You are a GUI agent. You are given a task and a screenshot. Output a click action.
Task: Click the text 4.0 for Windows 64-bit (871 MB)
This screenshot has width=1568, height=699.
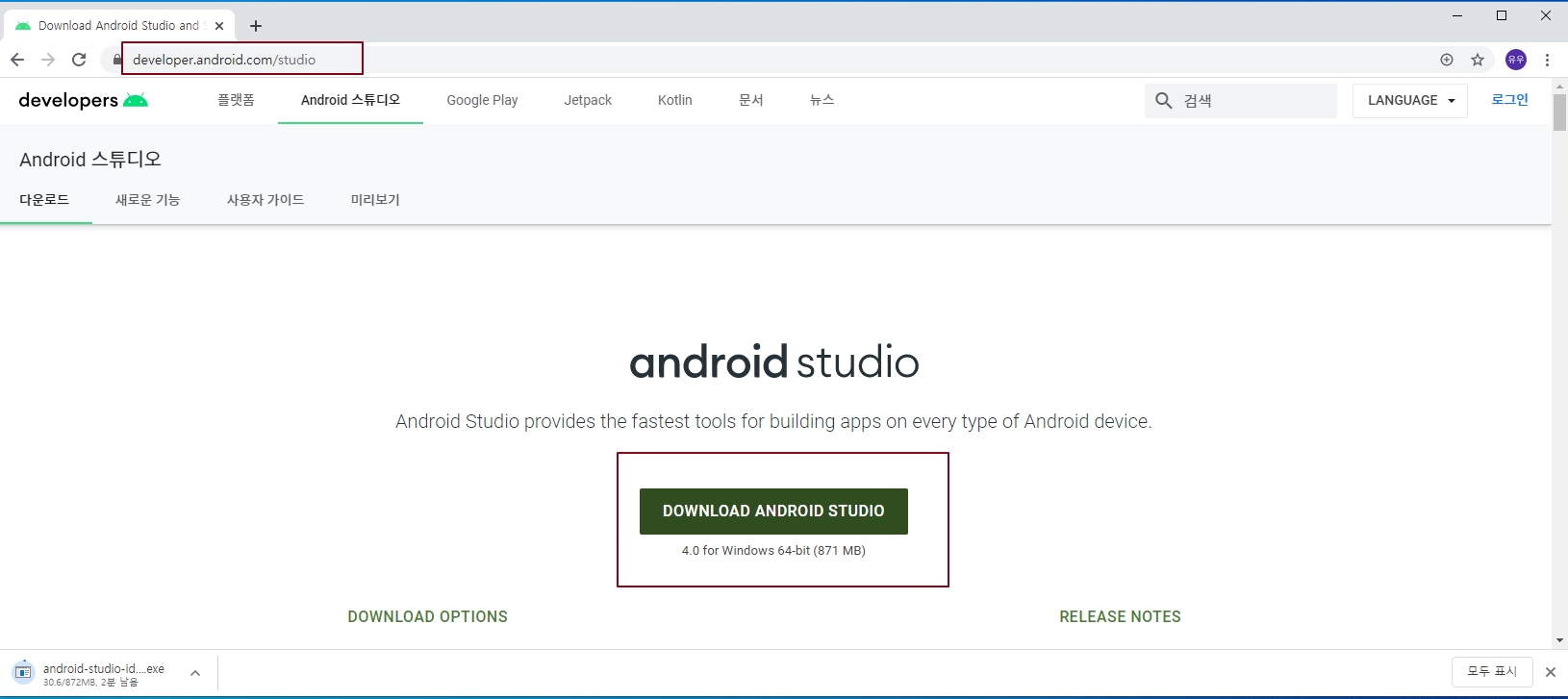773,551
